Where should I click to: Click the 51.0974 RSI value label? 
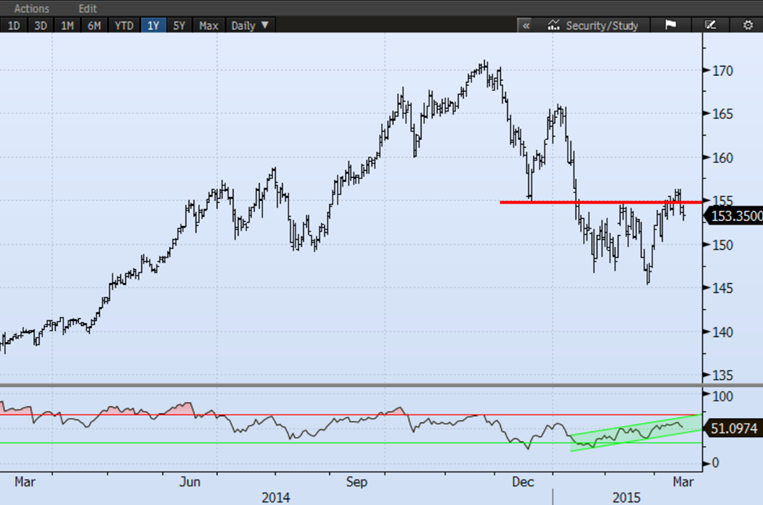pyautogui.click(x=733, y=427)
